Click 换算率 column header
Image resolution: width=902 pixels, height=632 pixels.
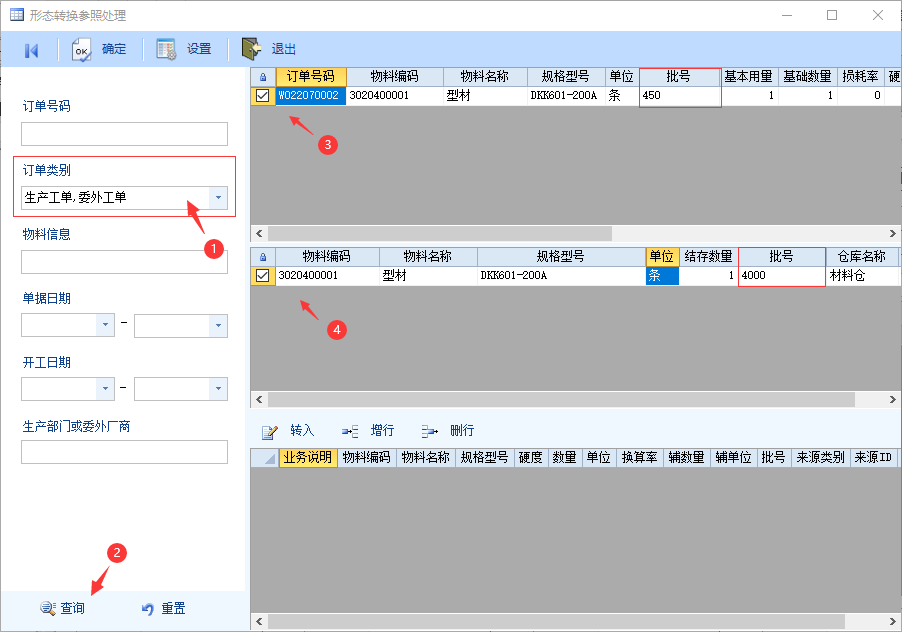[639, 458]
